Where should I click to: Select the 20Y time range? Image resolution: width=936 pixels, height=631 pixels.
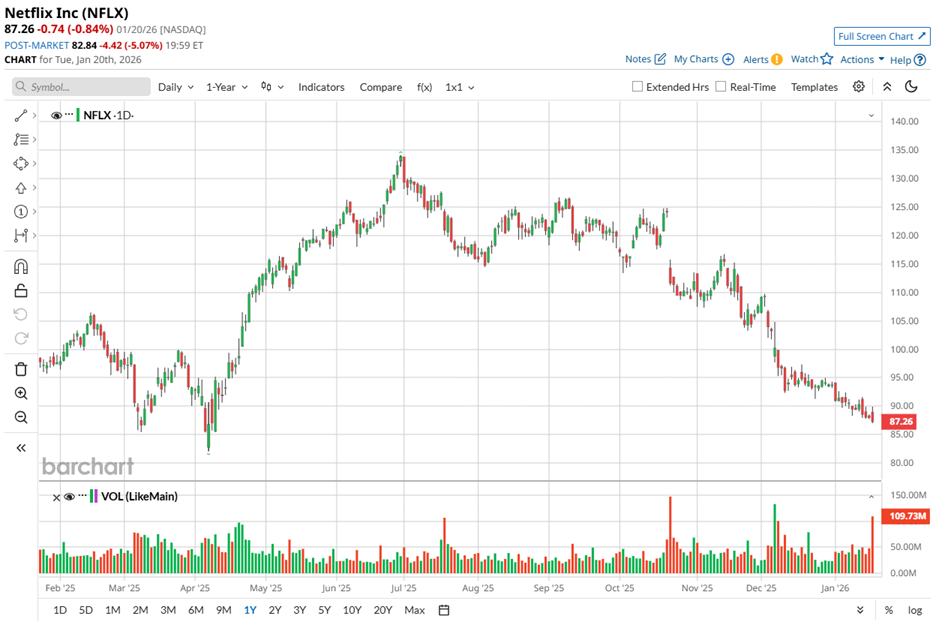(383, 610)
